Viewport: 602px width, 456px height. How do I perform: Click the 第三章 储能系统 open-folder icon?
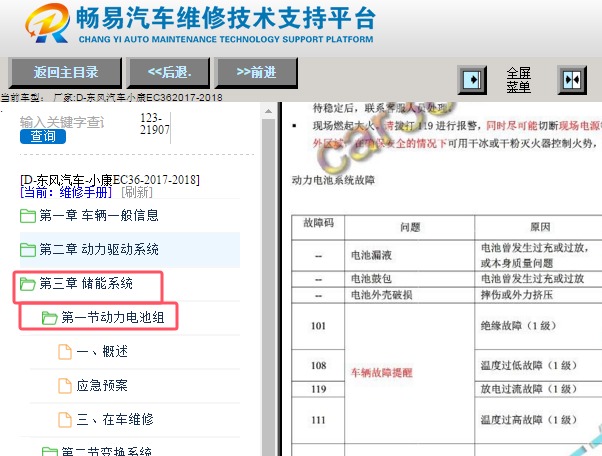(28, 284)
